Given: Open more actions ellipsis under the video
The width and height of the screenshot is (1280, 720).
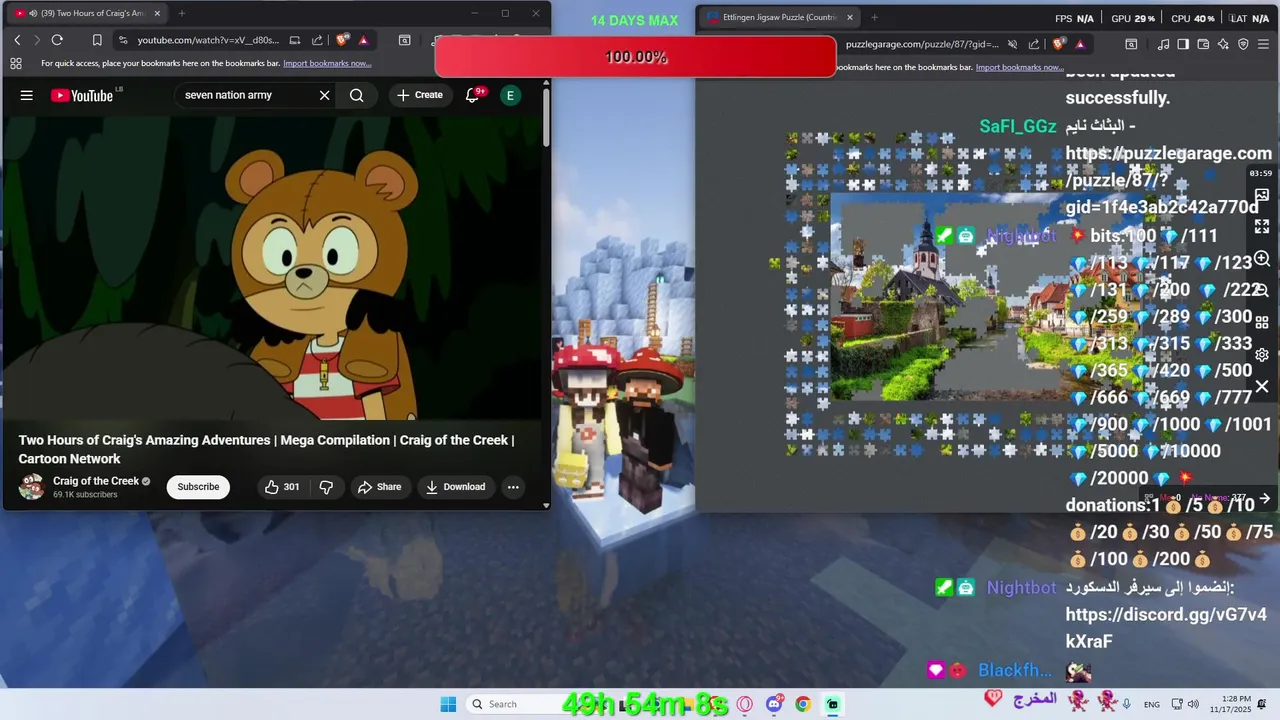Looking at the screenshot, I should click(513, 487).
